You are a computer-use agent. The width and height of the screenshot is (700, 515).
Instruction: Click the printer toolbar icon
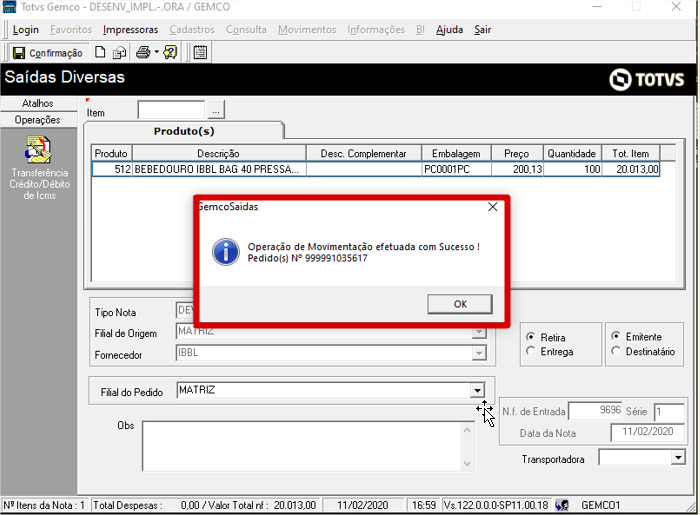point(143,53)
